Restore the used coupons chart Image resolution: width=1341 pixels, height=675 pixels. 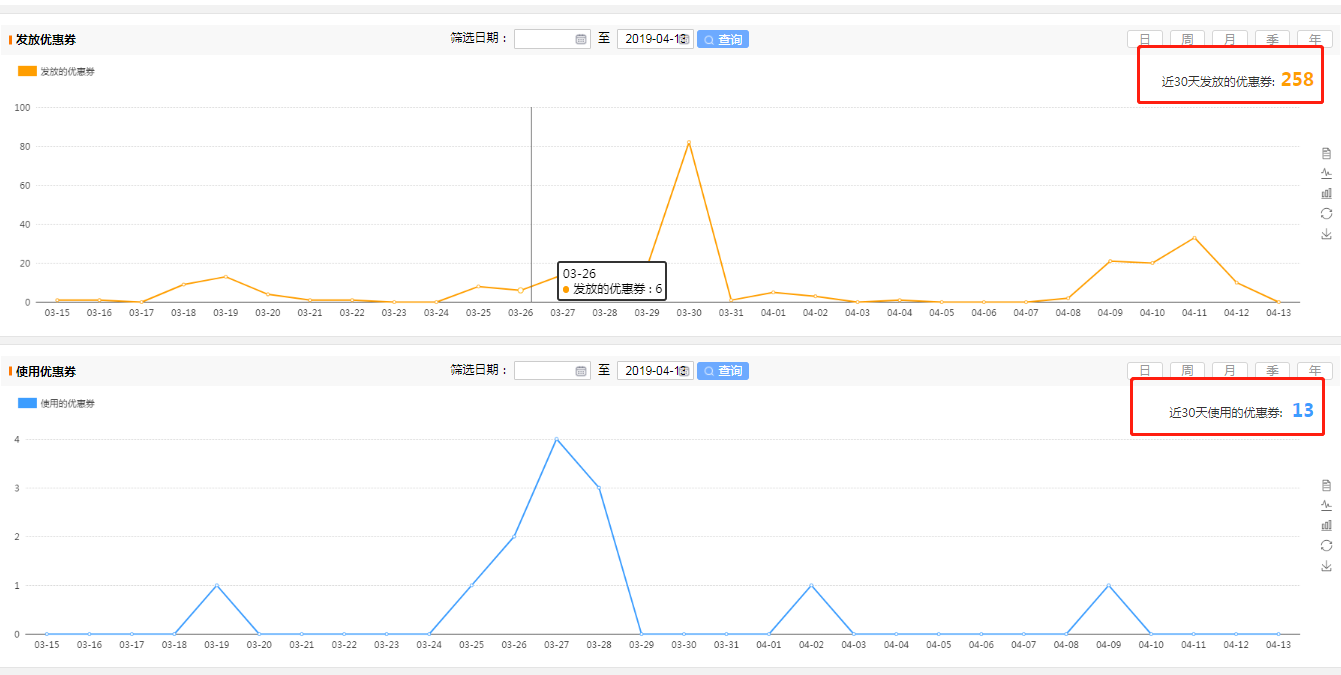[x=1326, y=545]
